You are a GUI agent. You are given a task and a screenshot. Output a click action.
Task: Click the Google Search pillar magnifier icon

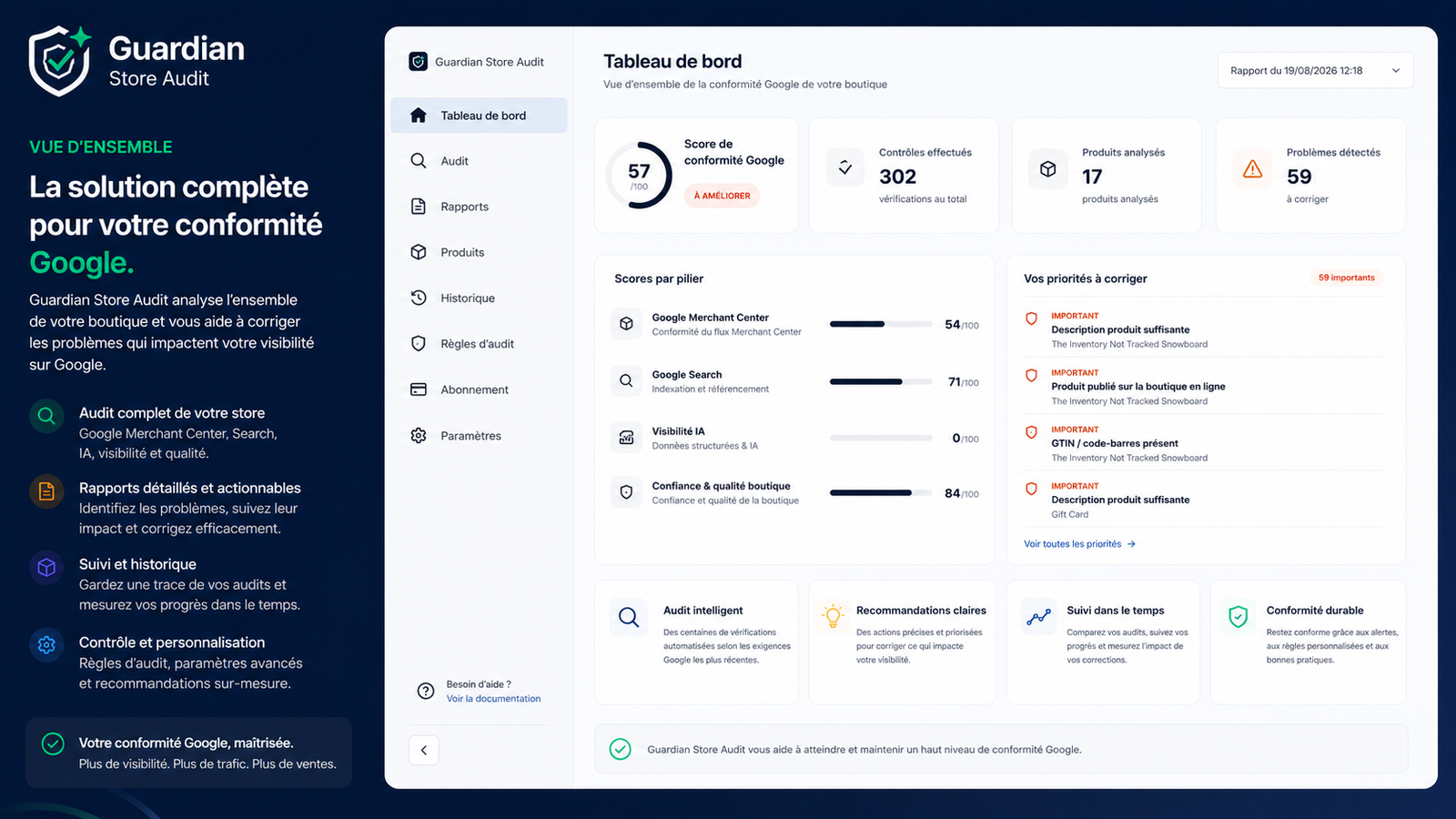626,381
